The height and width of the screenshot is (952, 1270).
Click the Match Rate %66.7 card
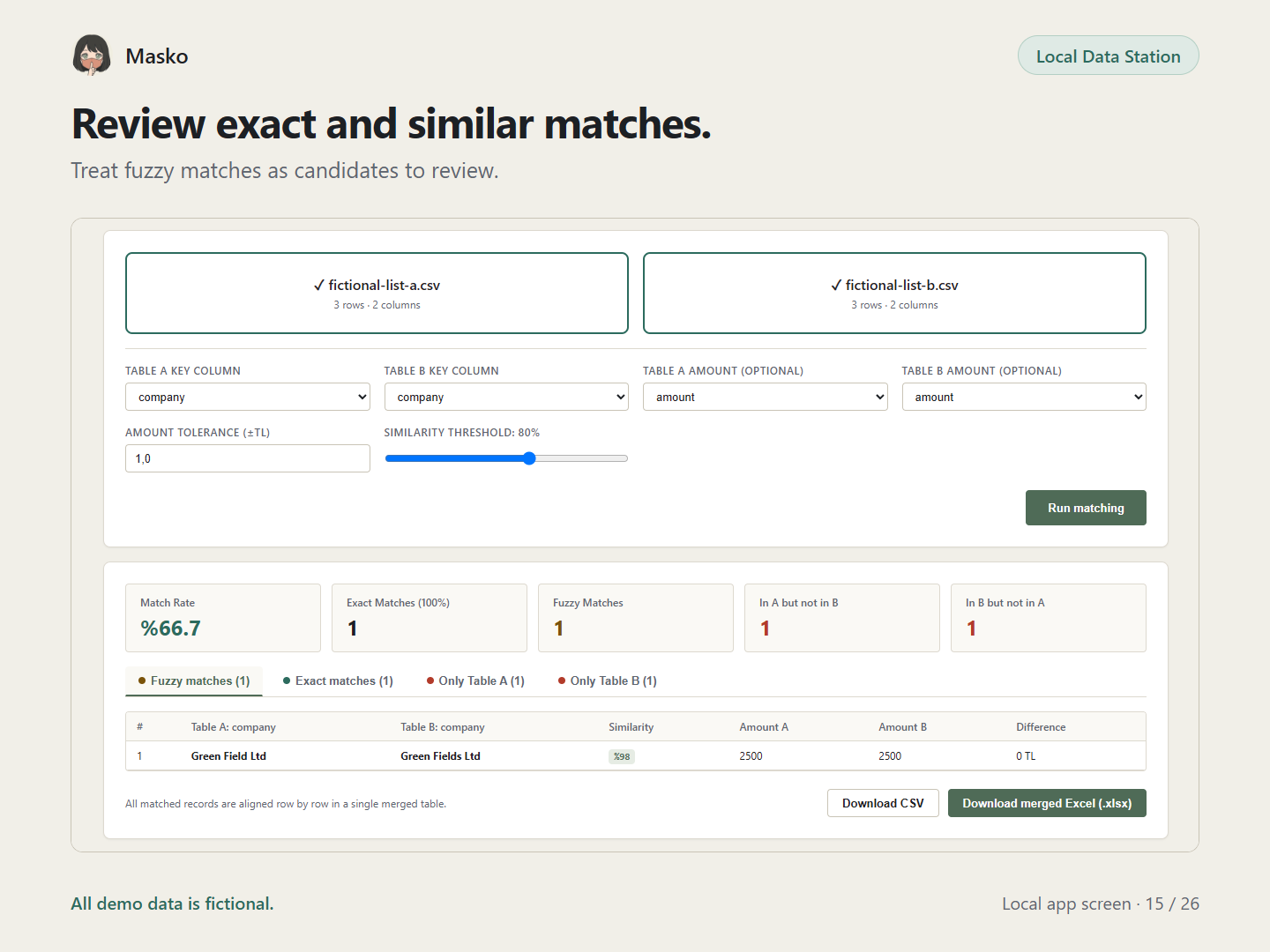pos(223,618)
